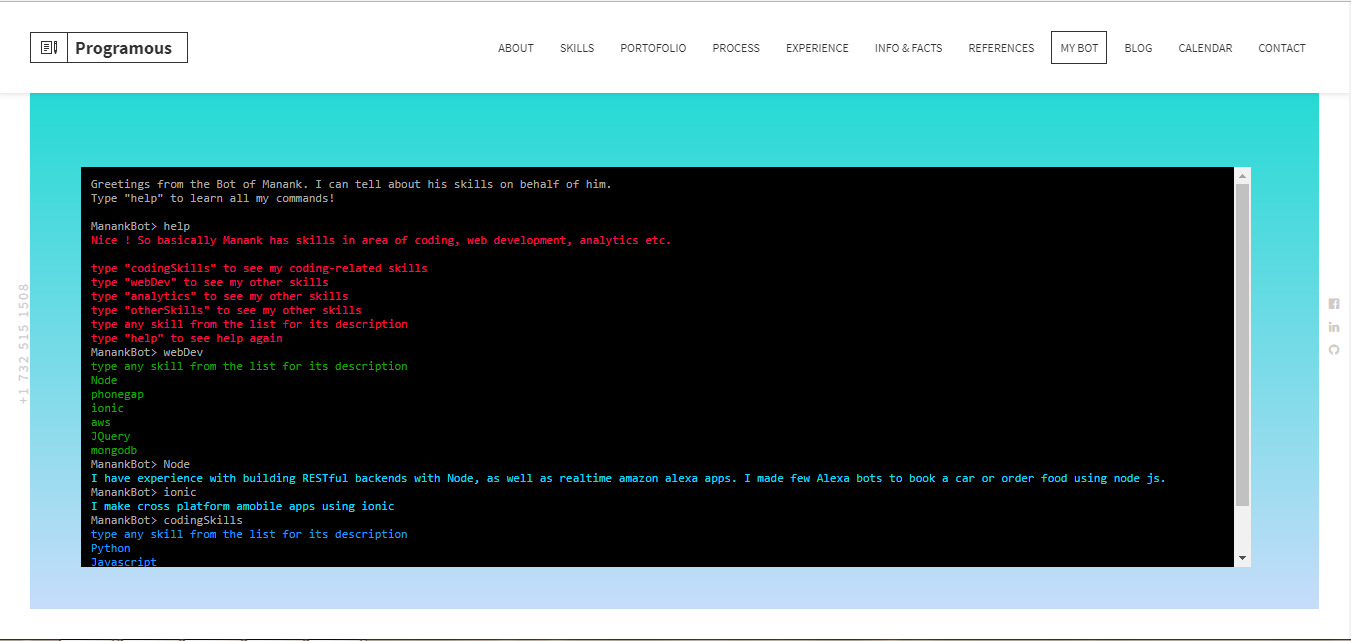
Task: Click the 'type "analytics"' help line
Action: coord(220,296)
